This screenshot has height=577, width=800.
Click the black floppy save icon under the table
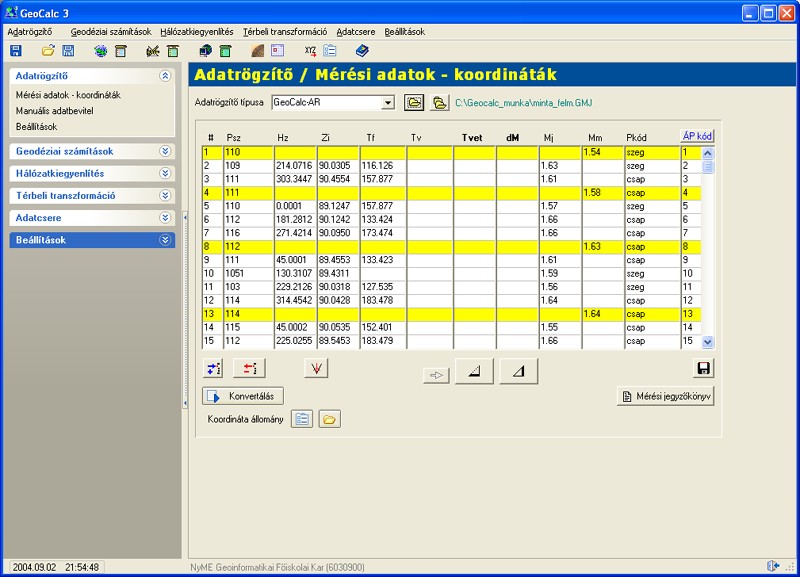704,368
